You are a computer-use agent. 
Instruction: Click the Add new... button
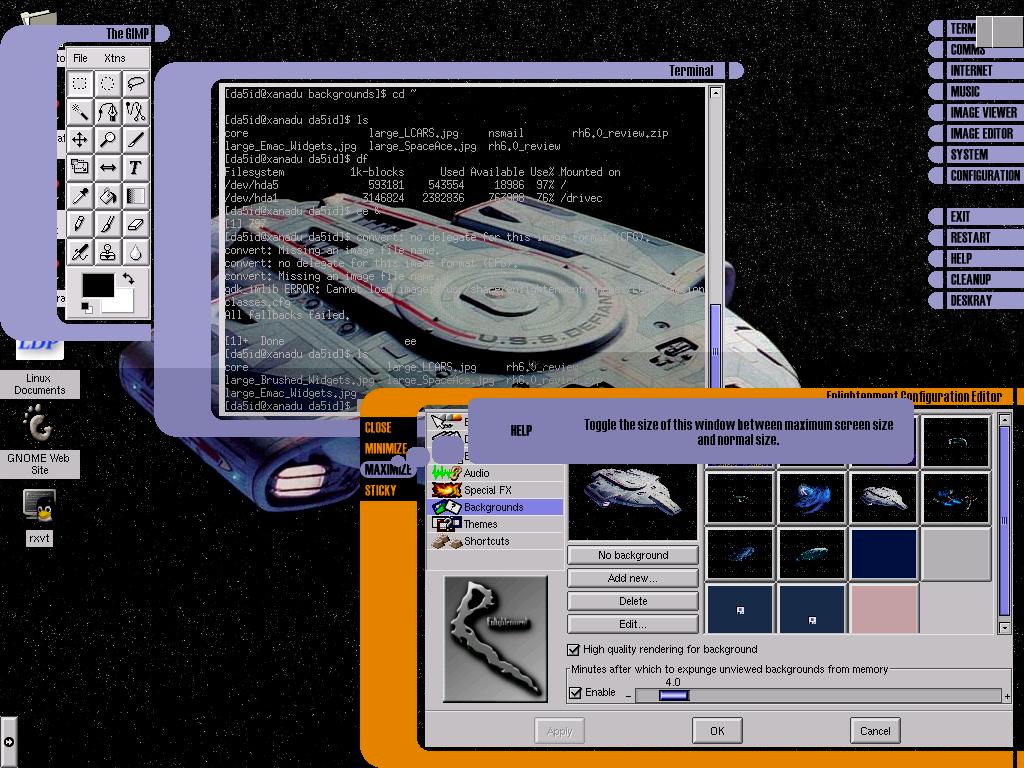pos(632,578)
